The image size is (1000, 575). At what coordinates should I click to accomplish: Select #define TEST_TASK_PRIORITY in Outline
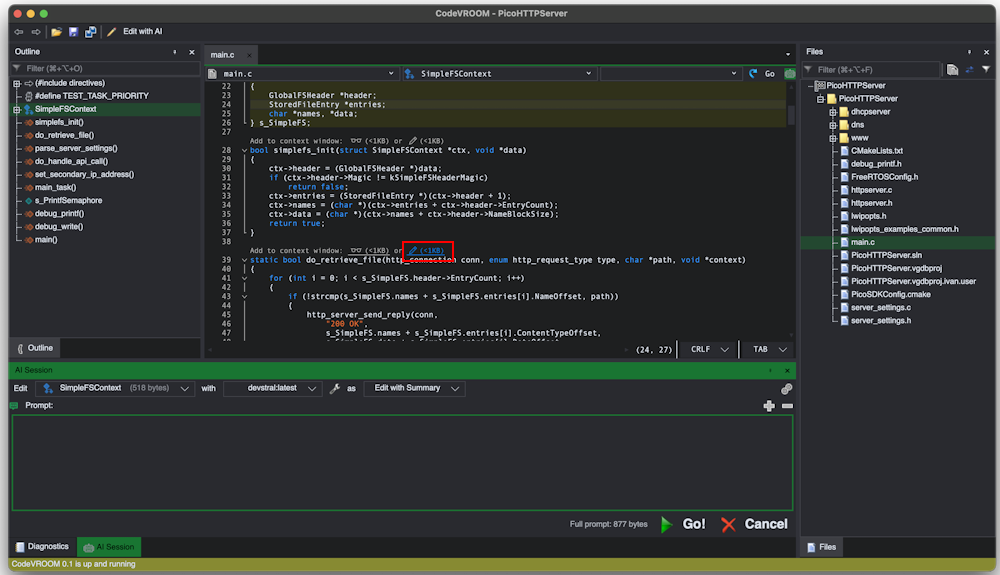pyautogui.click(x=92, y=96)
